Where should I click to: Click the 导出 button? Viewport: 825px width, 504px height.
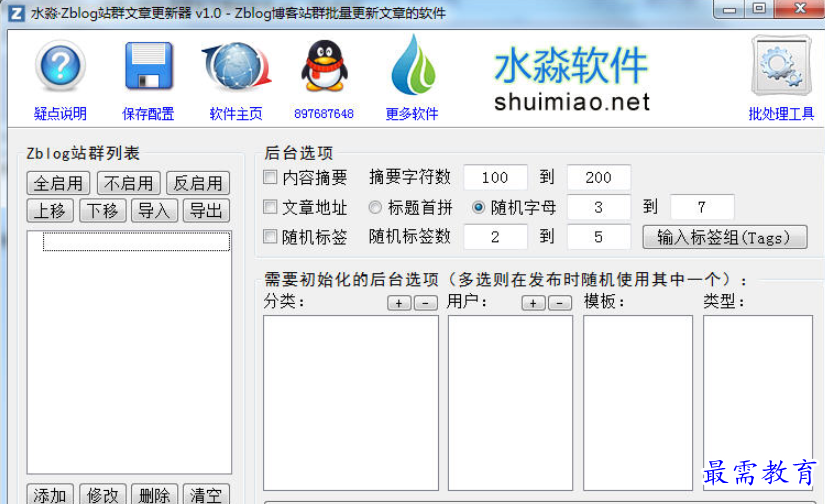[x=206, y=211]
